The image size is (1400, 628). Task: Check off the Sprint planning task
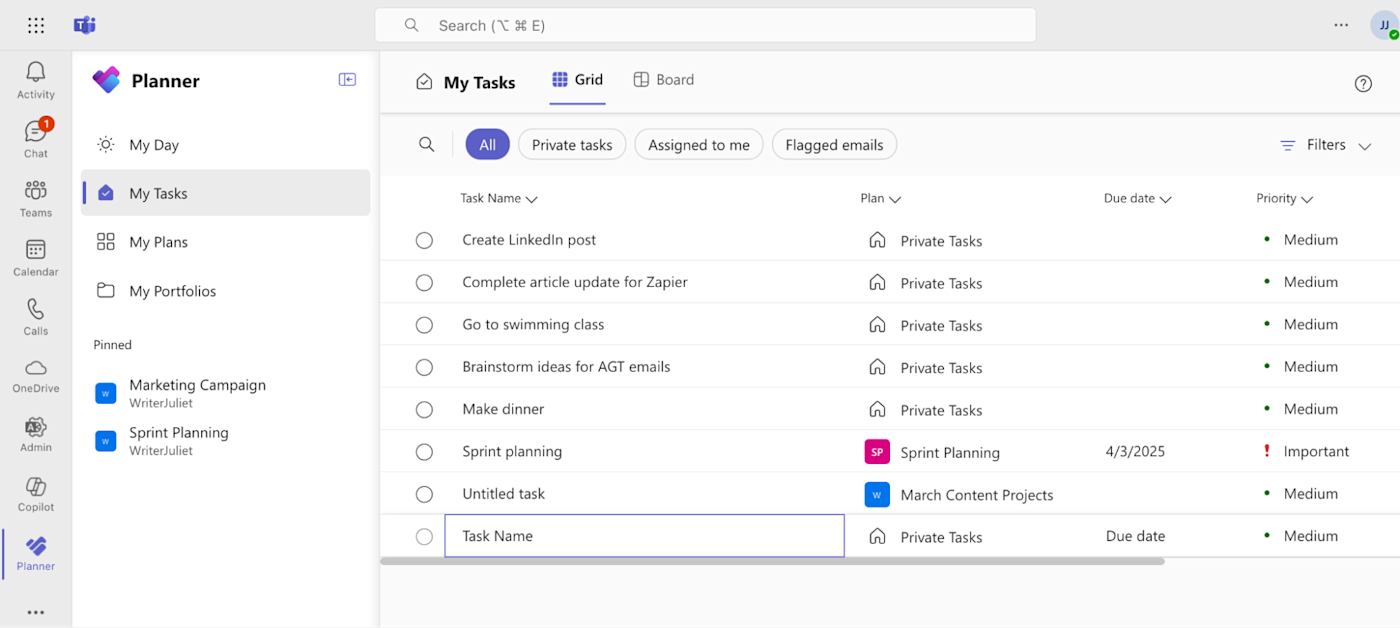pyautogui.click(x=424, y=452)
